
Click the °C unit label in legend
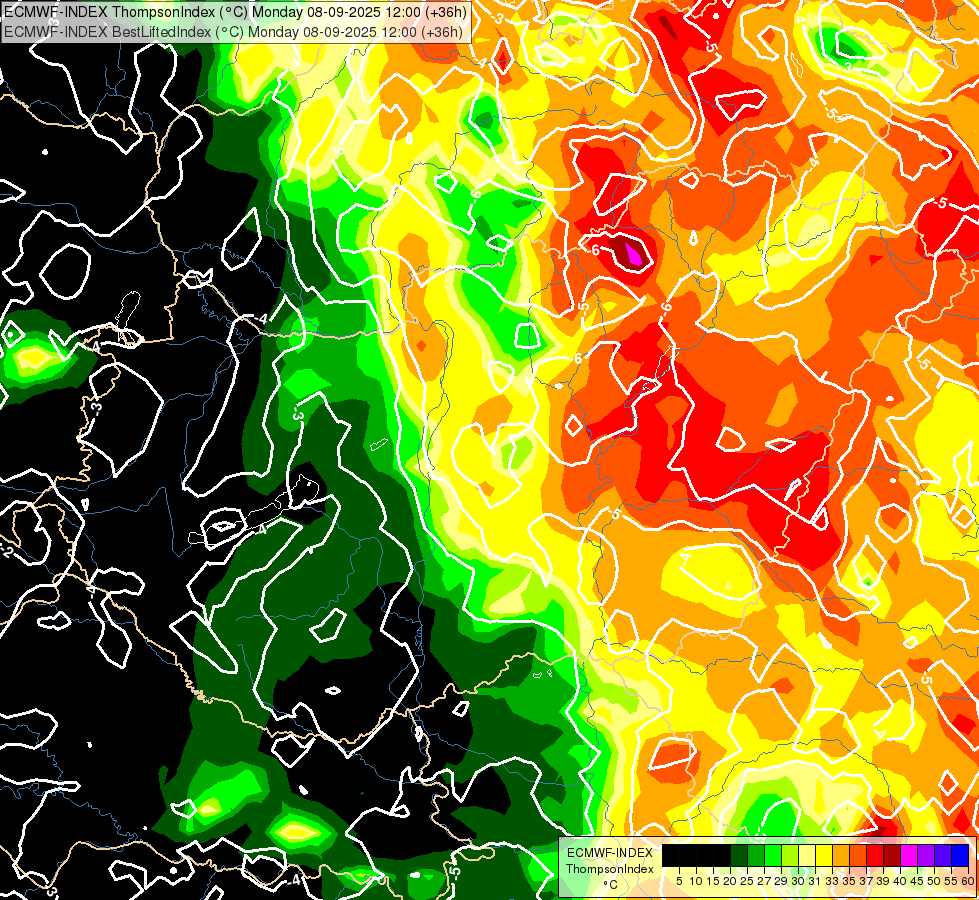coord(611,884)
